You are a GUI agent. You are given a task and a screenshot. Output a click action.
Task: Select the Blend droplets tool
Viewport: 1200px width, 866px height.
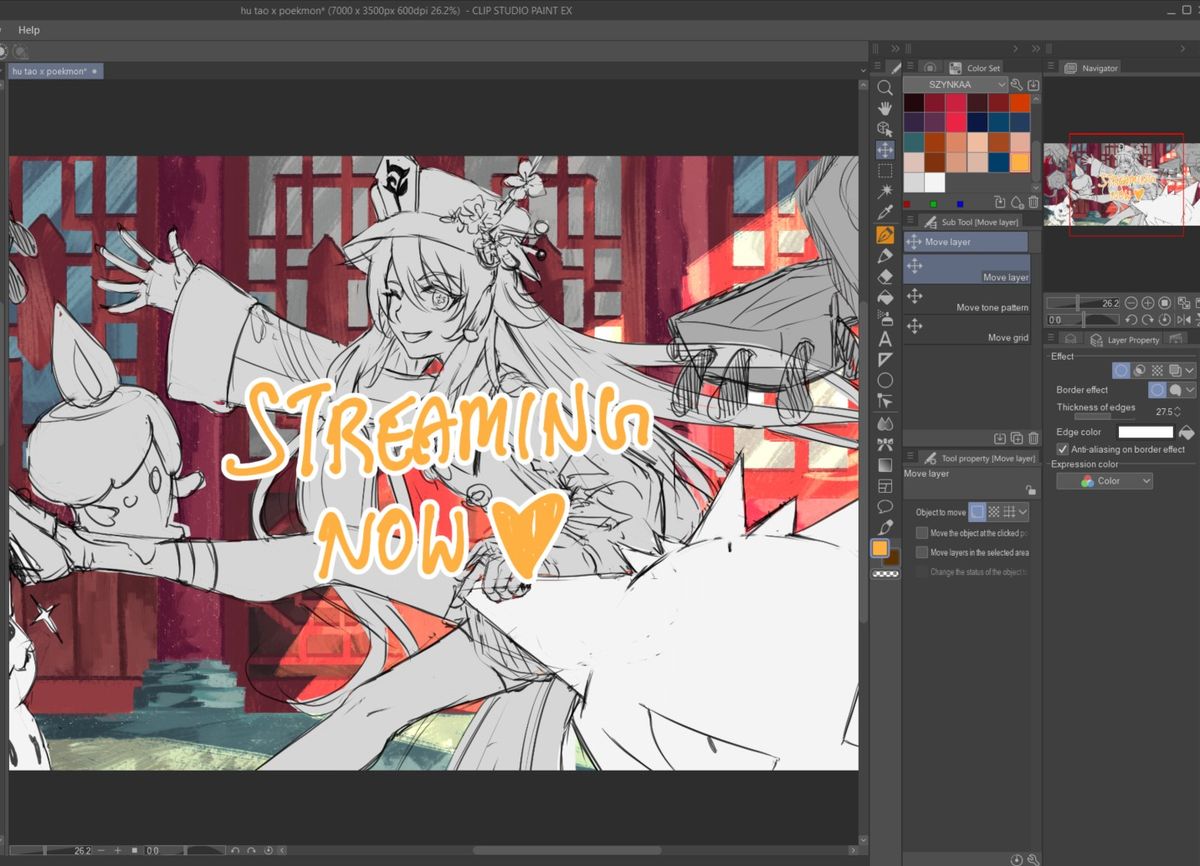click(885, 423)
